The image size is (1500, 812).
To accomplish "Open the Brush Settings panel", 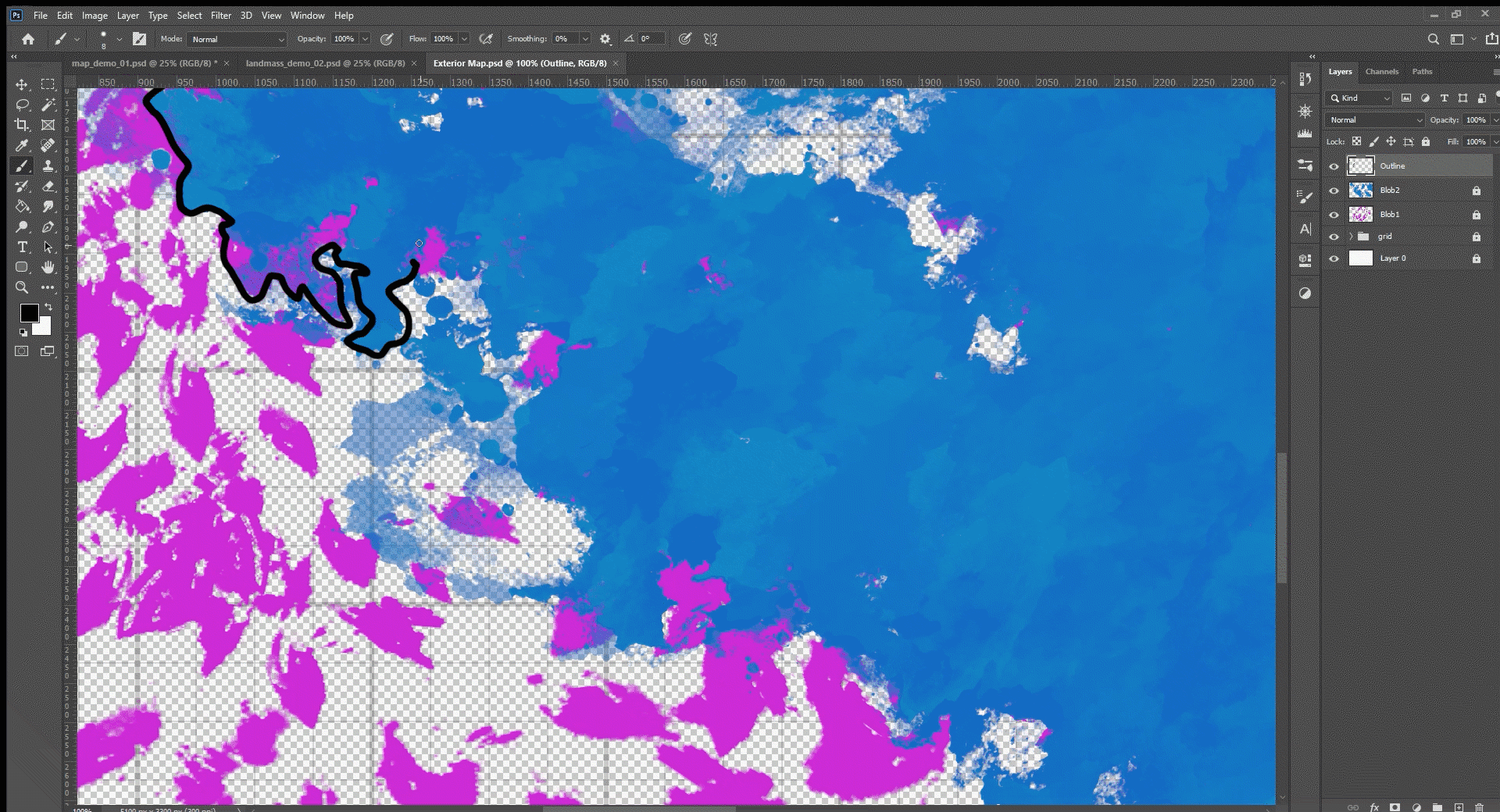I will pyautogui.click(x=1305, y=196).
